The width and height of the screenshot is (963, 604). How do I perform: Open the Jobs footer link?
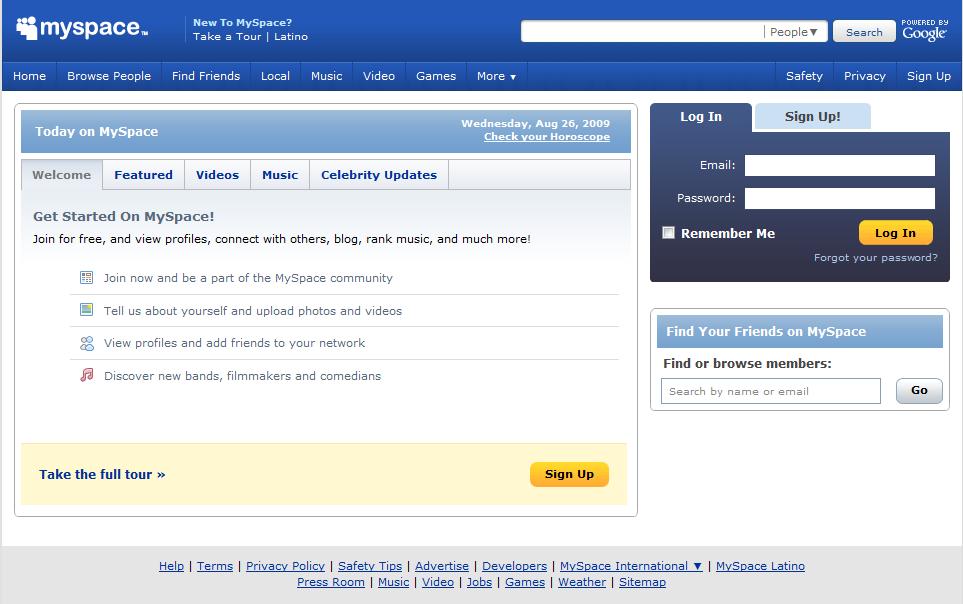point(479,582)
